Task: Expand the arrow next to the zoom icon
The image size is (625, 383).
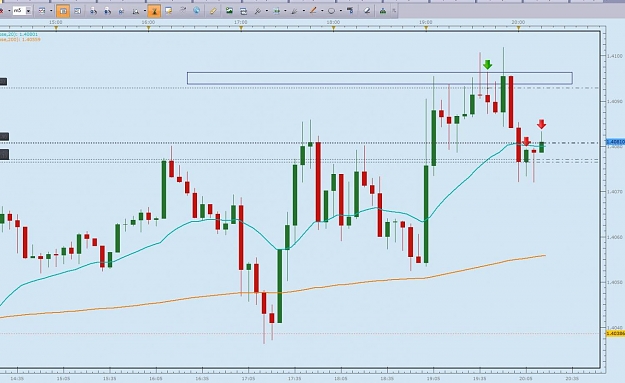Action: click(145, 11)
